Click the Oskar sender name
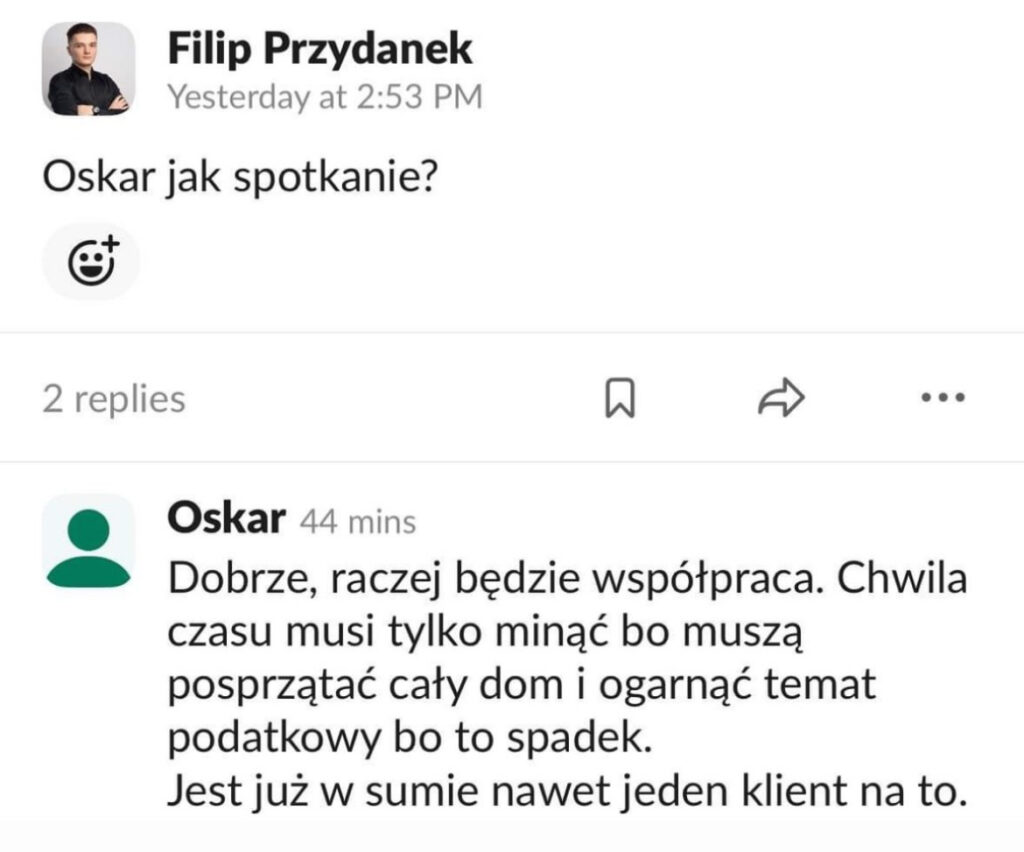The height and width of the screenshot is (852, 1024). (227, 519)
